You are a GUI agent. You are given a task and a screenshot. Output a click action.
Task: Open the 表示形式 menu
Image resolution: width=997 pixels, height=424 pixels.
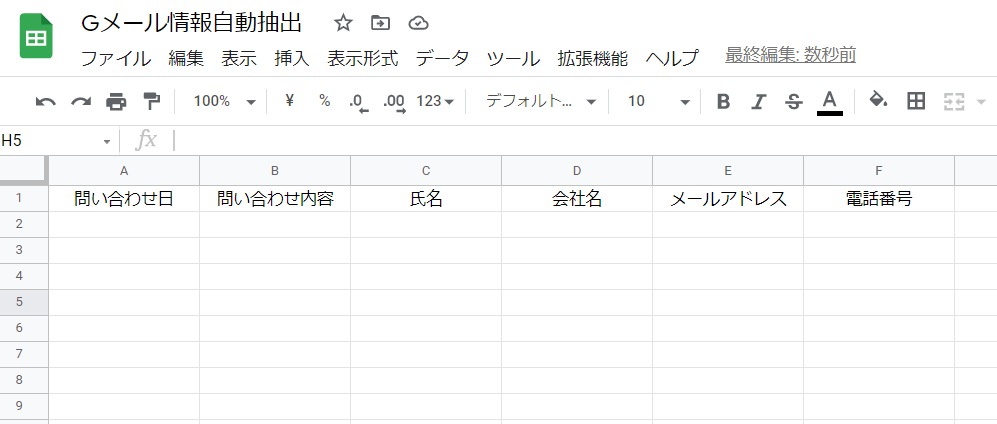click(362, 58)
